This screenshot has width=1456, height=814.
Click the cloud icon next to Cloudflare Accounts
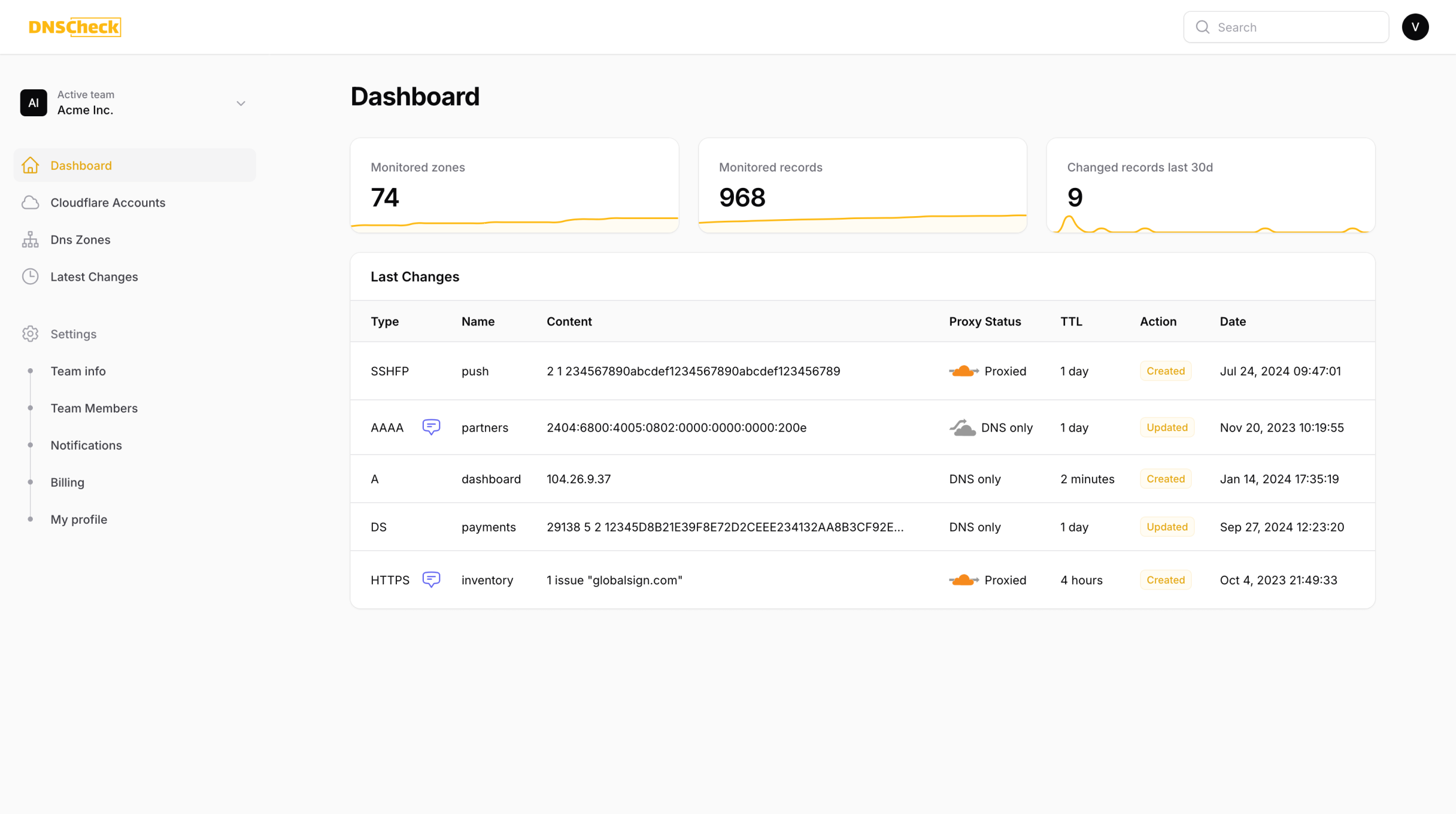coord(30,202)
